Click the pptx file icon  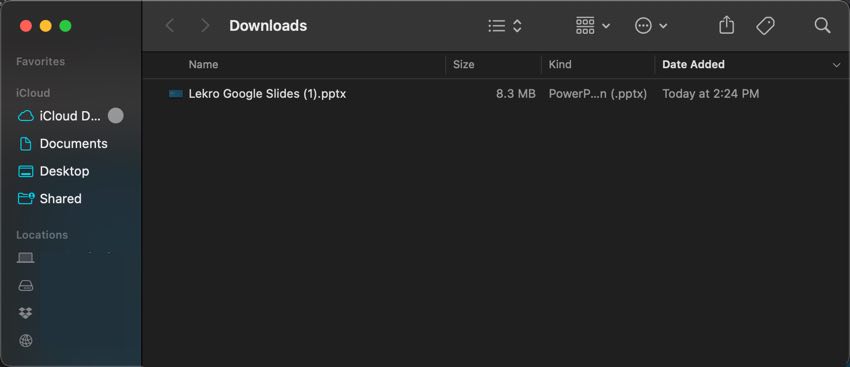(x=176, y=94)
